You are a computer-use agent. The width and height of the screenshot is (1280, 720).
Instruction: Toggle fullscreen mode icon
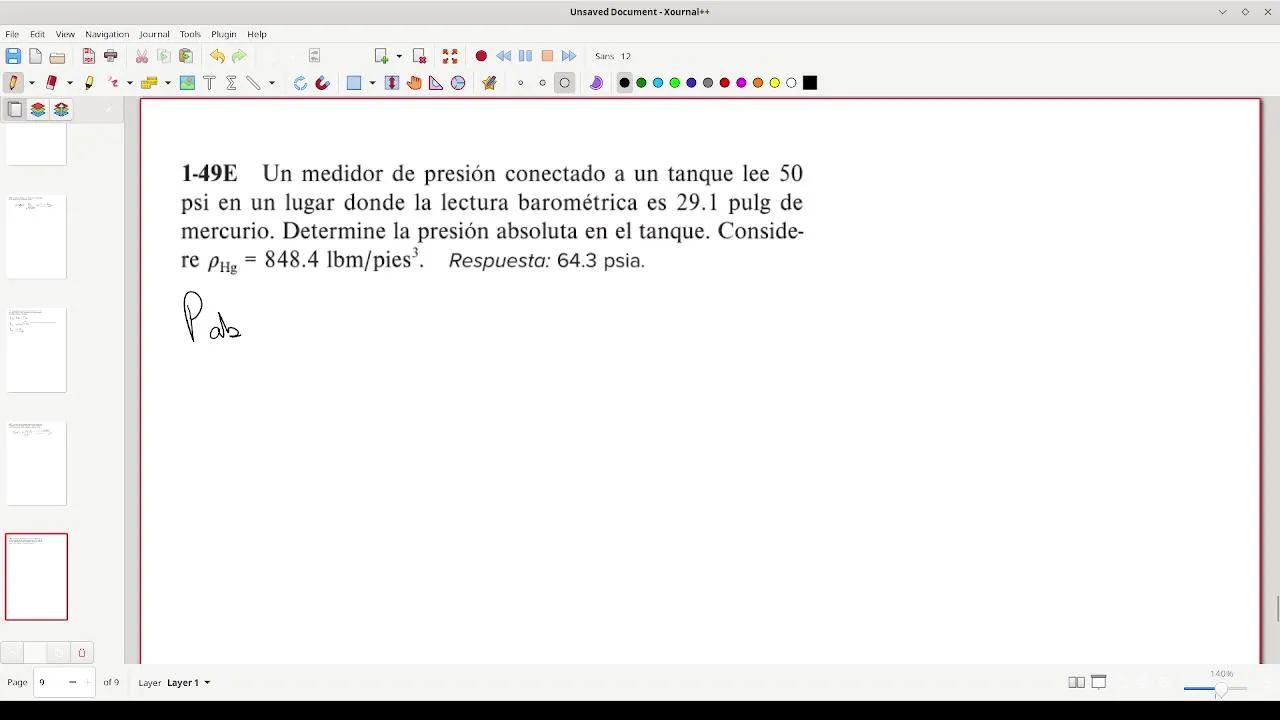tap(450, 56)
